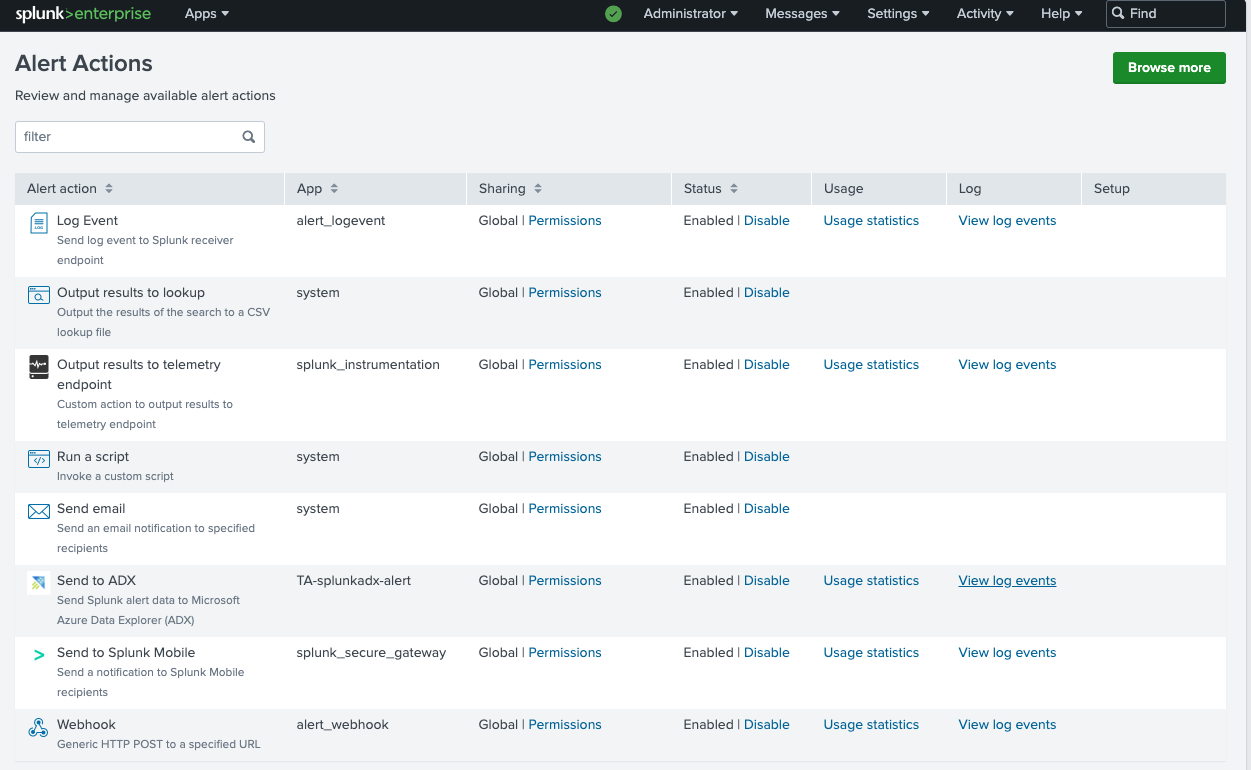This screenshot has width=1251, height=770.
Task: Click the Log Event alert action icon
Action: tap(38, 223)
